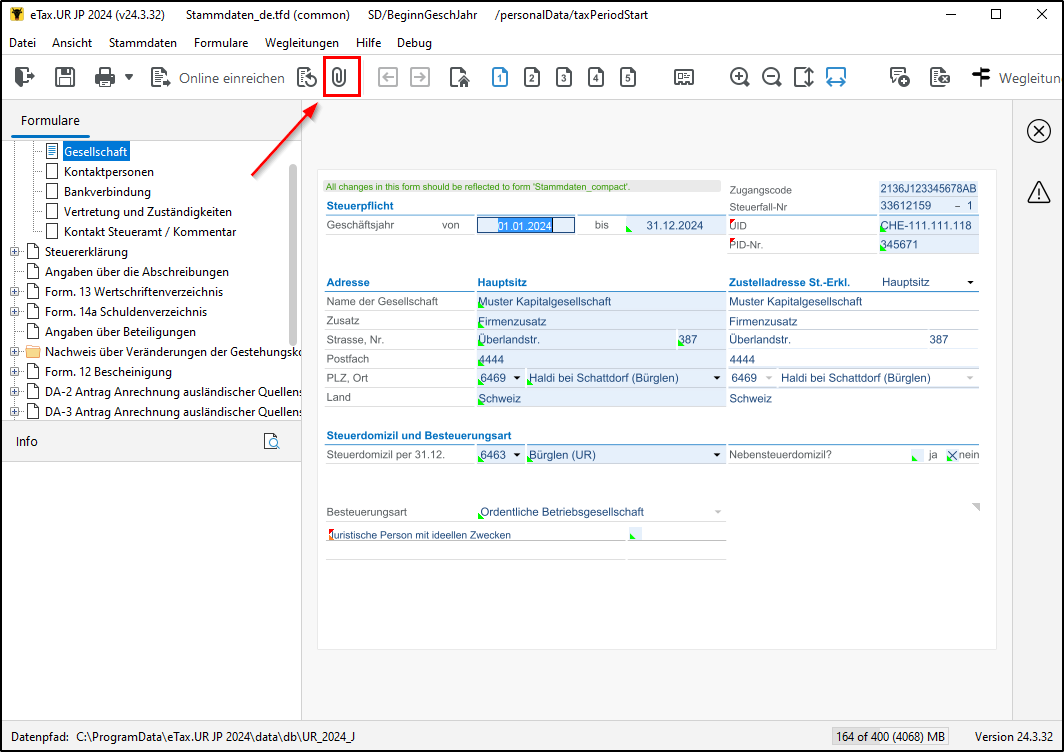This screenshot has width=1064, height=752.
Task: Fit the form to page width
Action: [x=836, y=77]
